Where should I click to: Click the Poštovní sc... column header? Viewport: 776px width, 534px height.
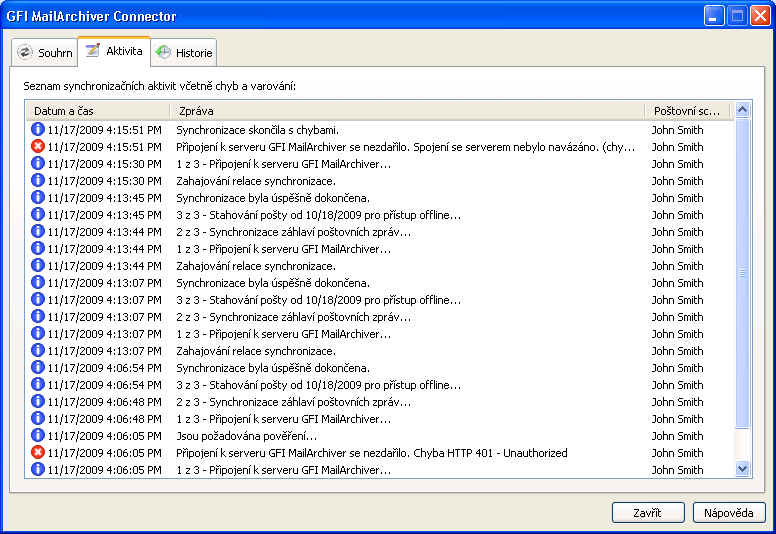(x=688, y=111)
